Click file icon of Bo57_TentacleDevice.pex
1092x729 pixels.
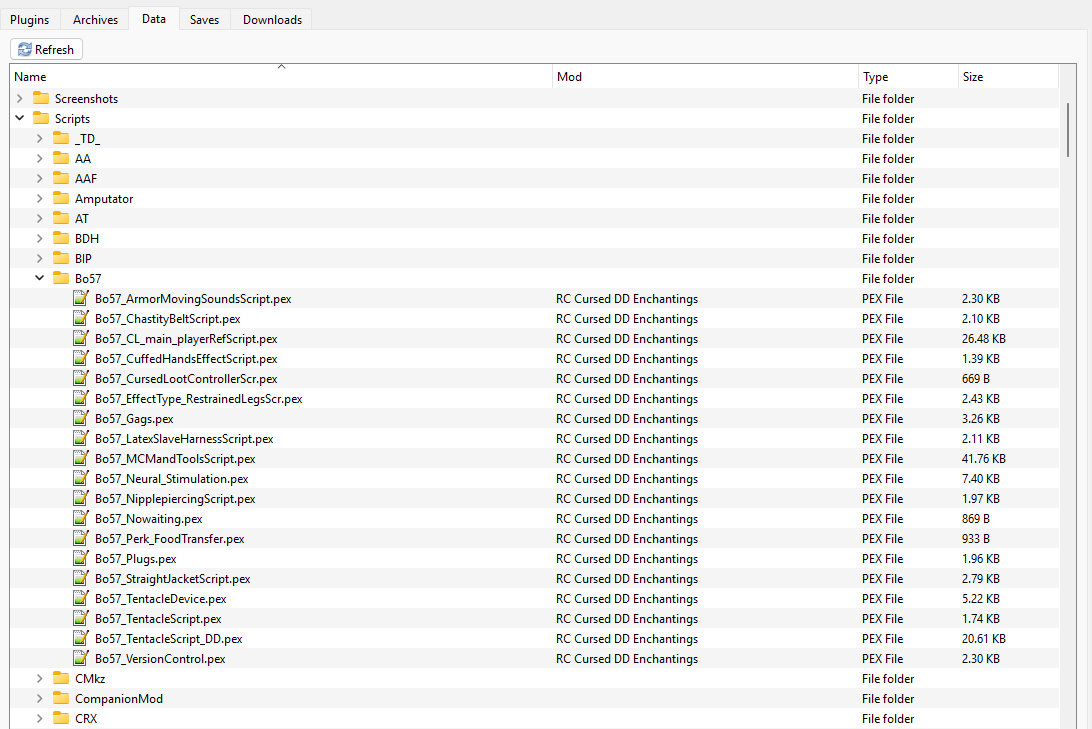(x=81, y=598)
